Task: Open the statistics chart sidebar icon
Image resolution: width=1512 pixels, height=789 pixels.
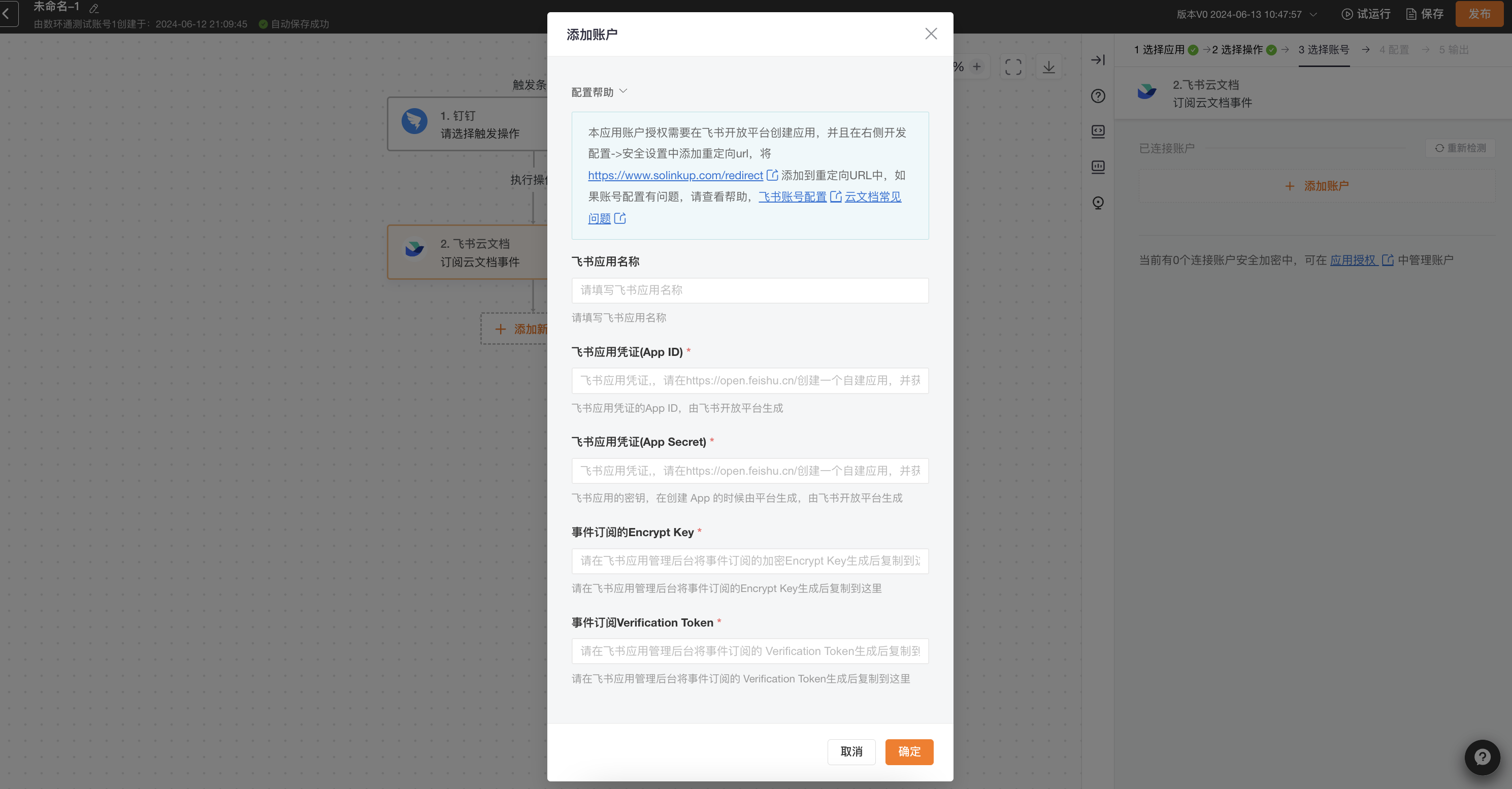Action: point(1098,167)
